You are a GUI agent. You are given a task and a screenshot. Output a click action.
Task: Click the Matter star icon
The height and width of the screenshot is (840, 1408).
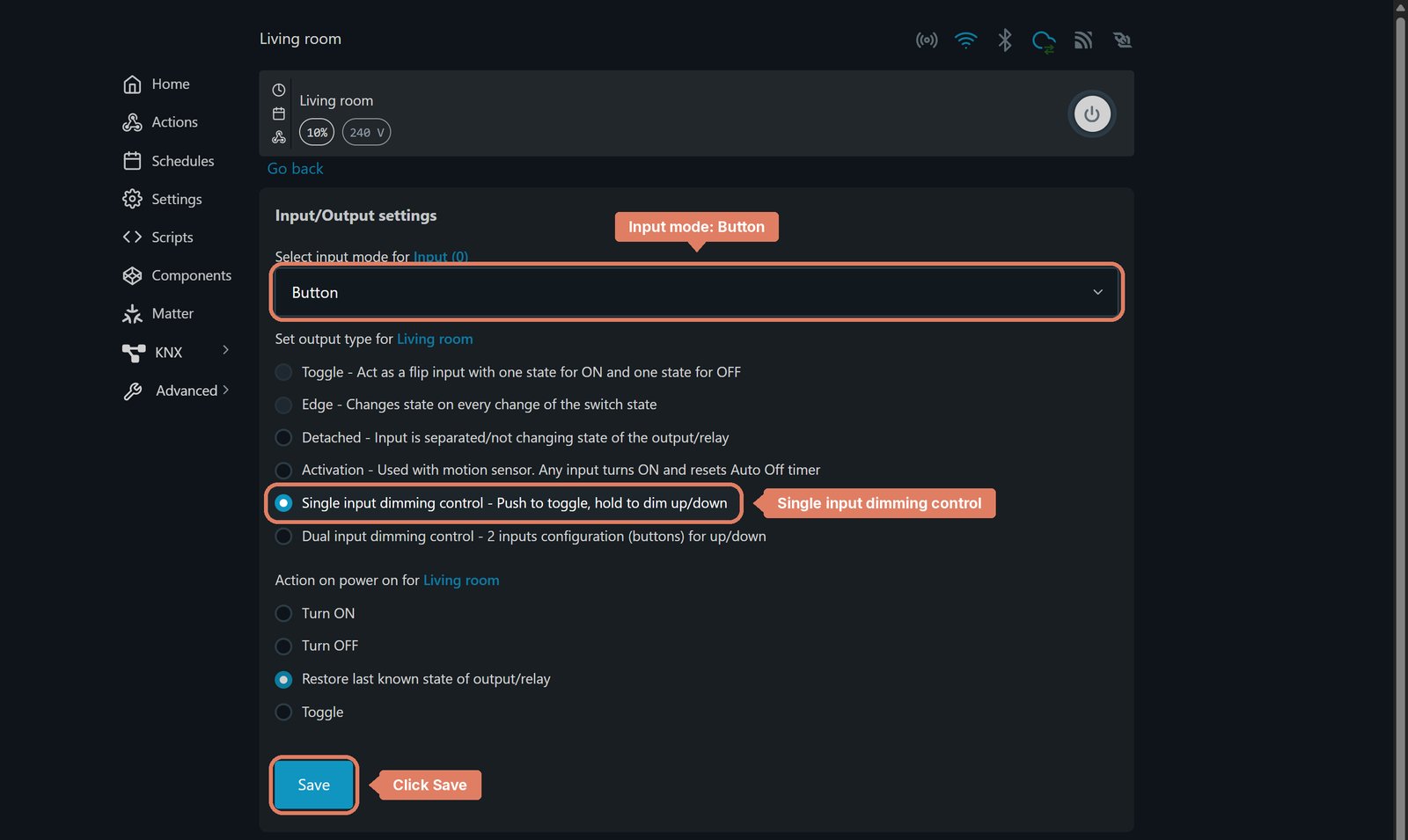pyautogui.click(x=132, y=313)
